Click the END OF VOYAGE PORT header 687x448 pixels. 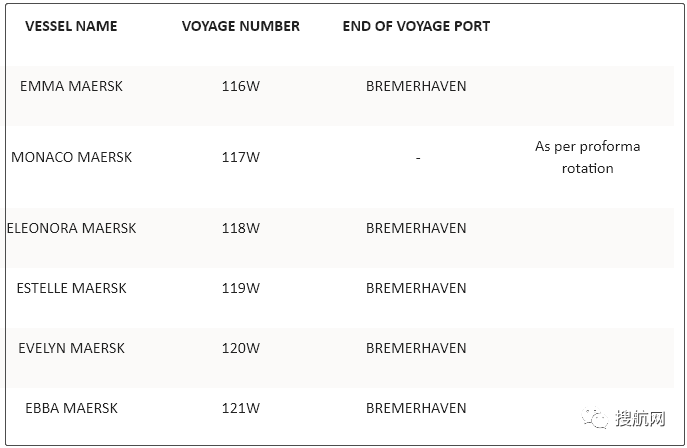click(x=416, y=26)
